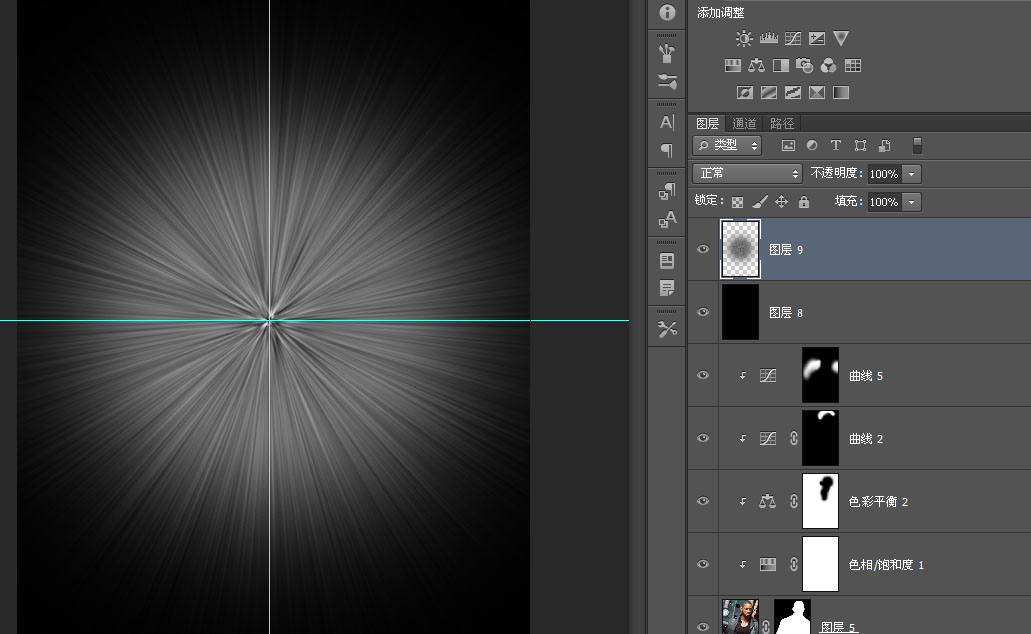Add a Photo Filter adjustment
Image resolution: width=1031 pixels, height=634 pixels.
[x=804, y=65]
